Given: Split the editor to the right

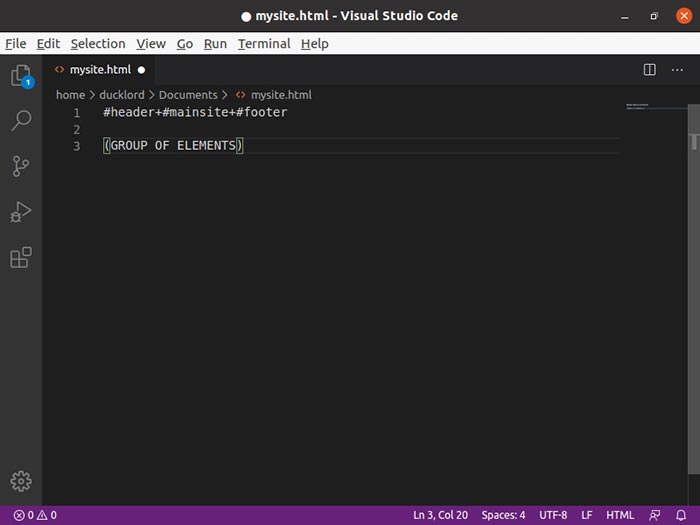Looking at the screenshot, I should 650,70.
